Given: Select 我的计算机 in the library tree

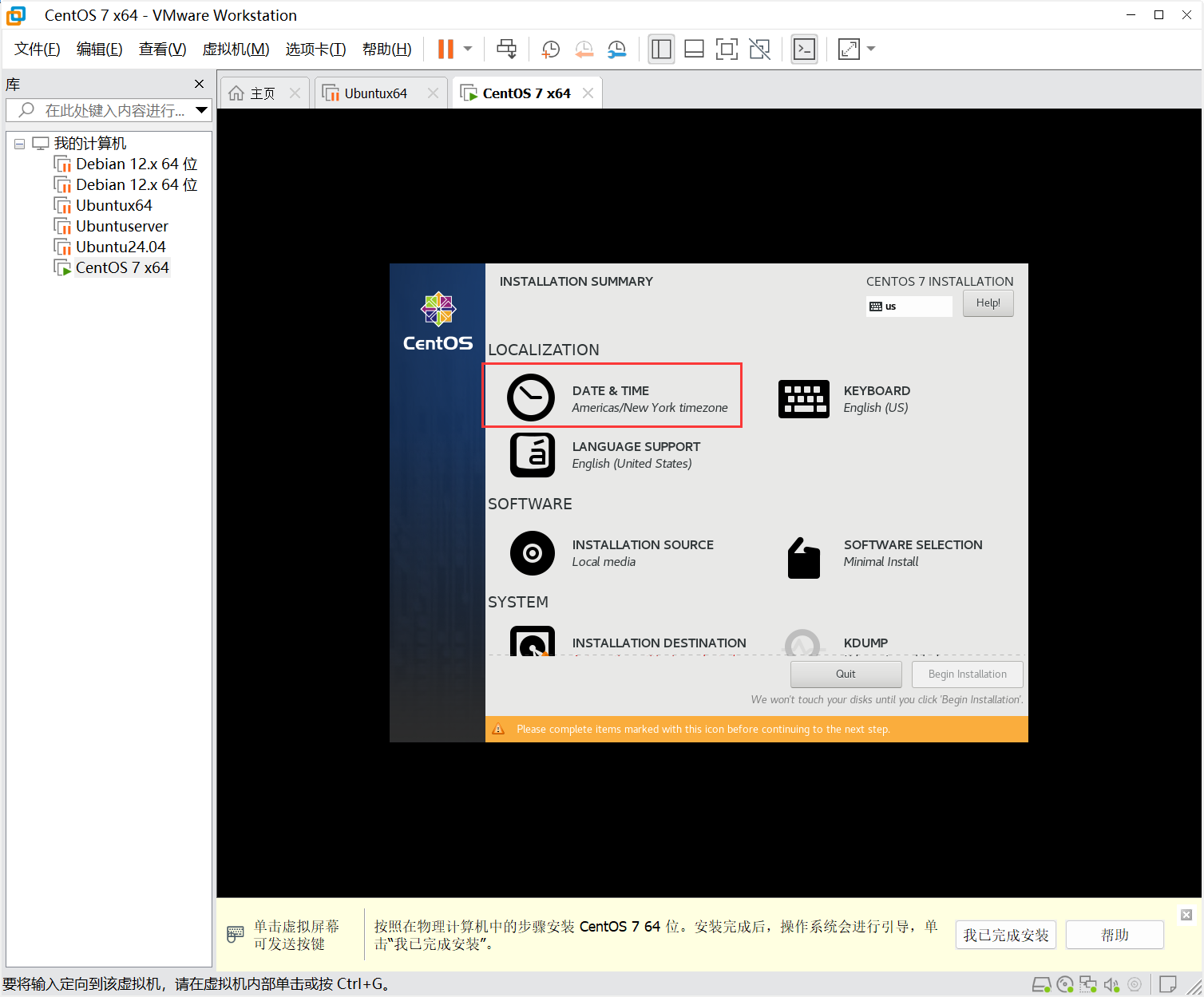Looking at the screenshot, I should [x=89, y=144].
